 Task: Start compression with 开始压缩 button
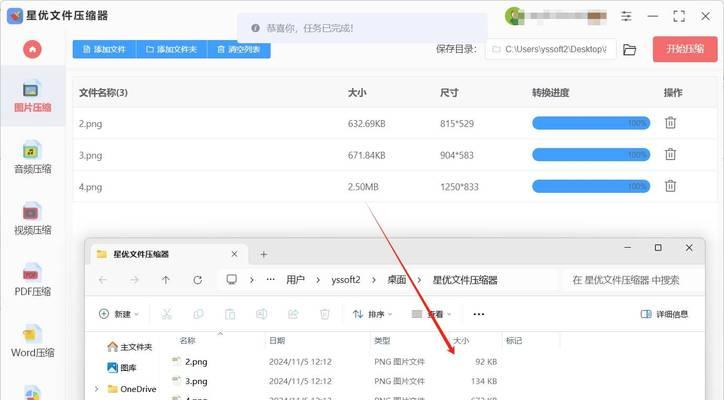point(685,49)
